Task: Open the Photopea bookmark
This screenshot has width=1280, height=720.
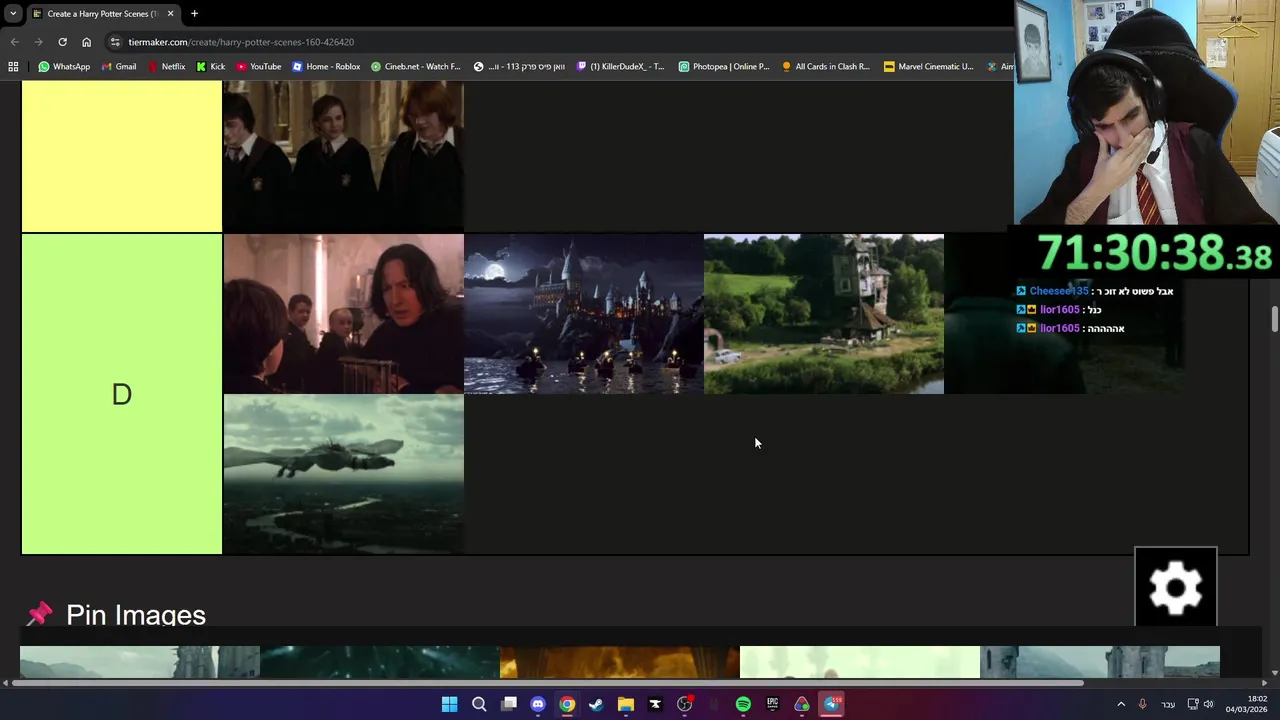Action: coord(724,67)
